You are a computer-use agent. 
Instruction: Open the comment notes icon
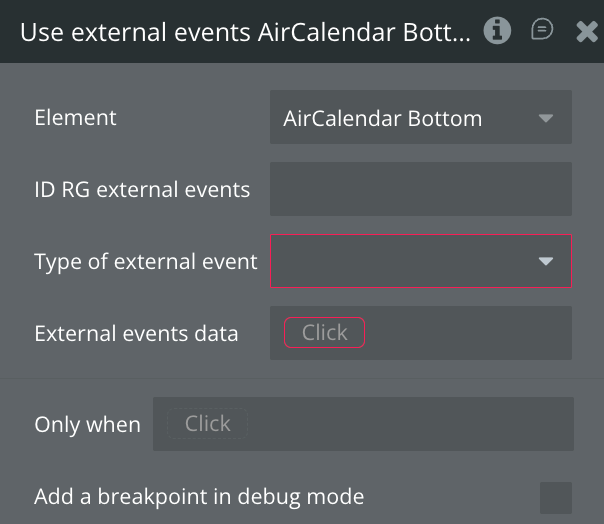[542, 31]
